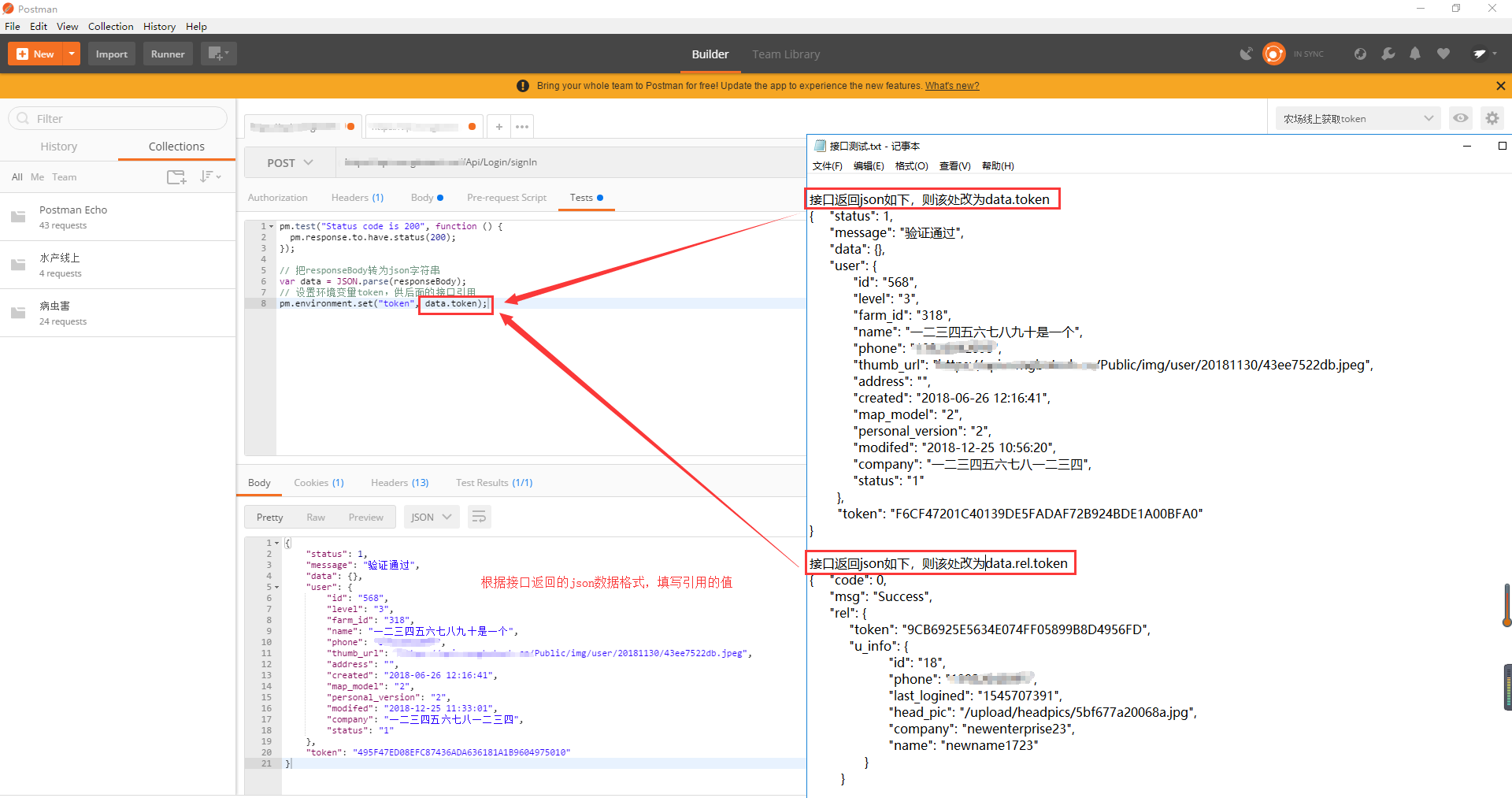Open Postman Echo collection
The height and width of the screenshot is (798, 1512).
118,217
